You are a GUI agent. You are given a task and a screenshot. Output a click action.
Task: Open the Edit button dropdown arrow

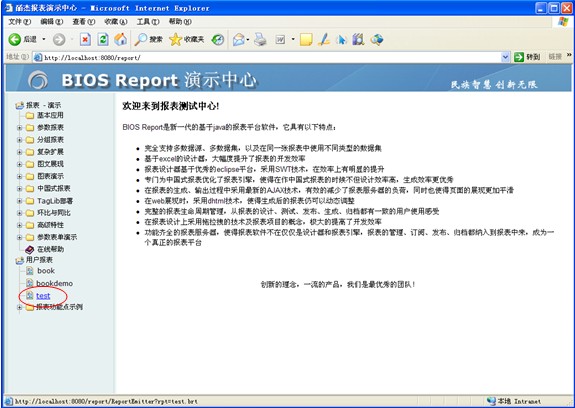click(293, 39)
